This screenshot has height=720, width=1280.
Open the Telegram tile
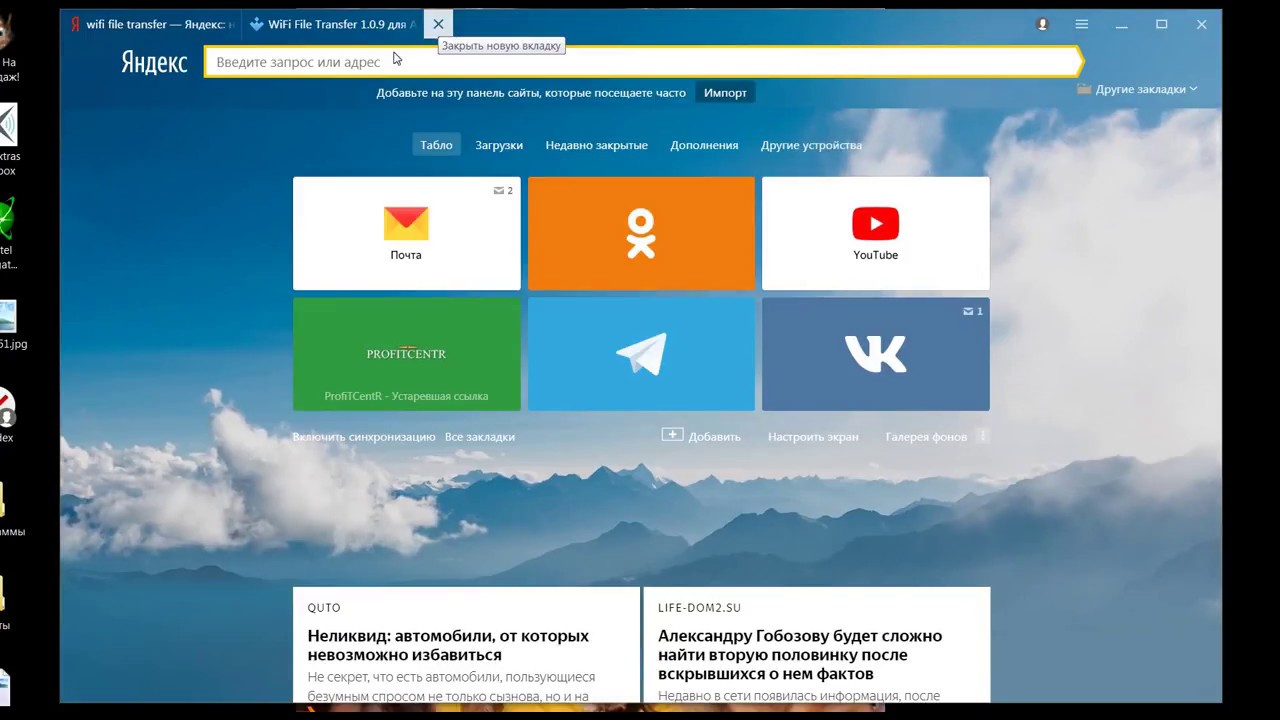pos(641,354)
